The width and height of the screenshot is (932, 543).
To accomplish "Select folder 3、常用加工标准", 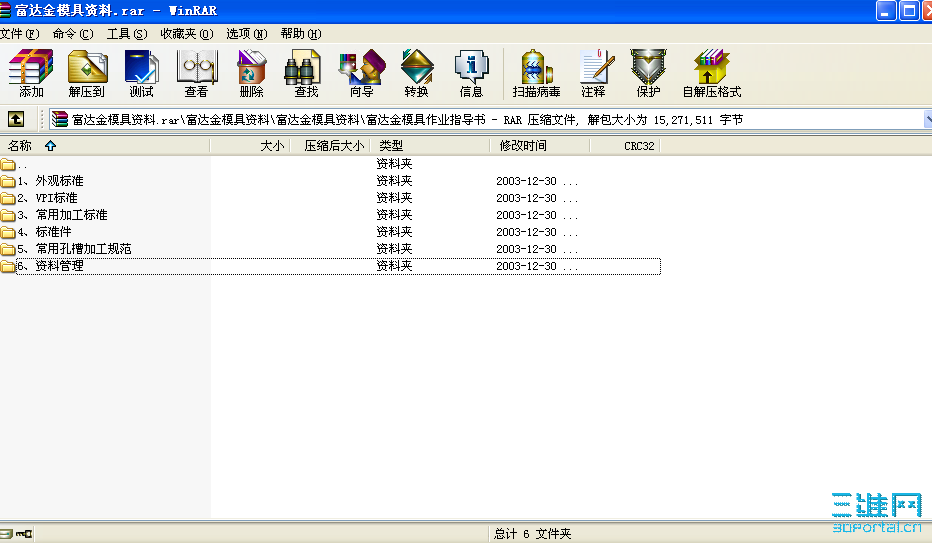I will pyautogui.click(x=54, y=214).
